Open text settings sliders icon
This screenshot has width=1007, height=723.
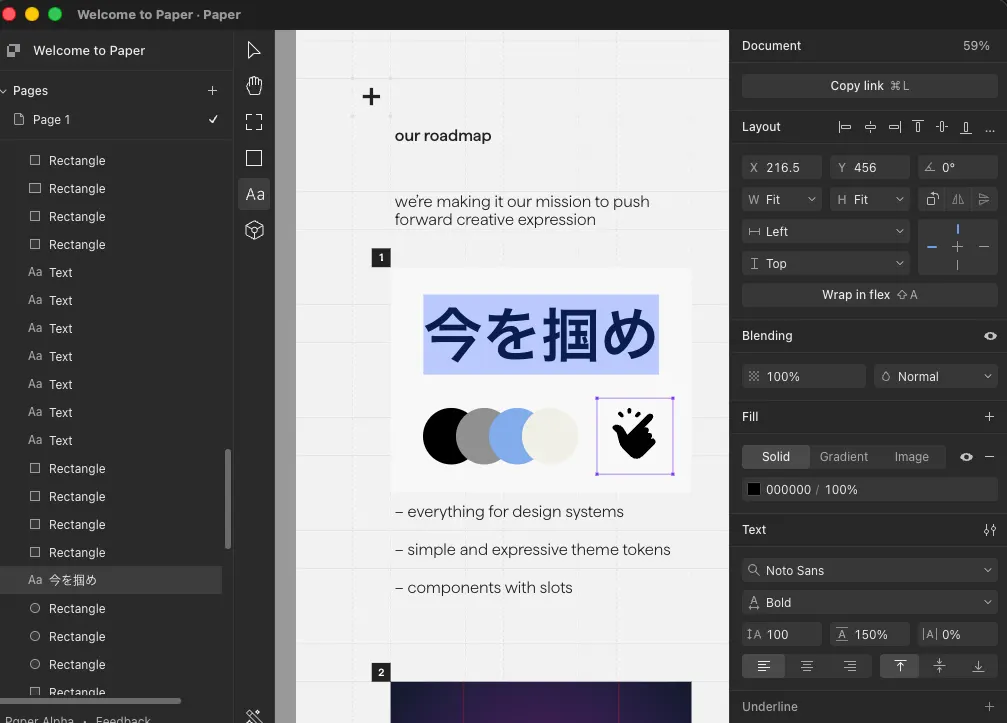tap(990, 530)
